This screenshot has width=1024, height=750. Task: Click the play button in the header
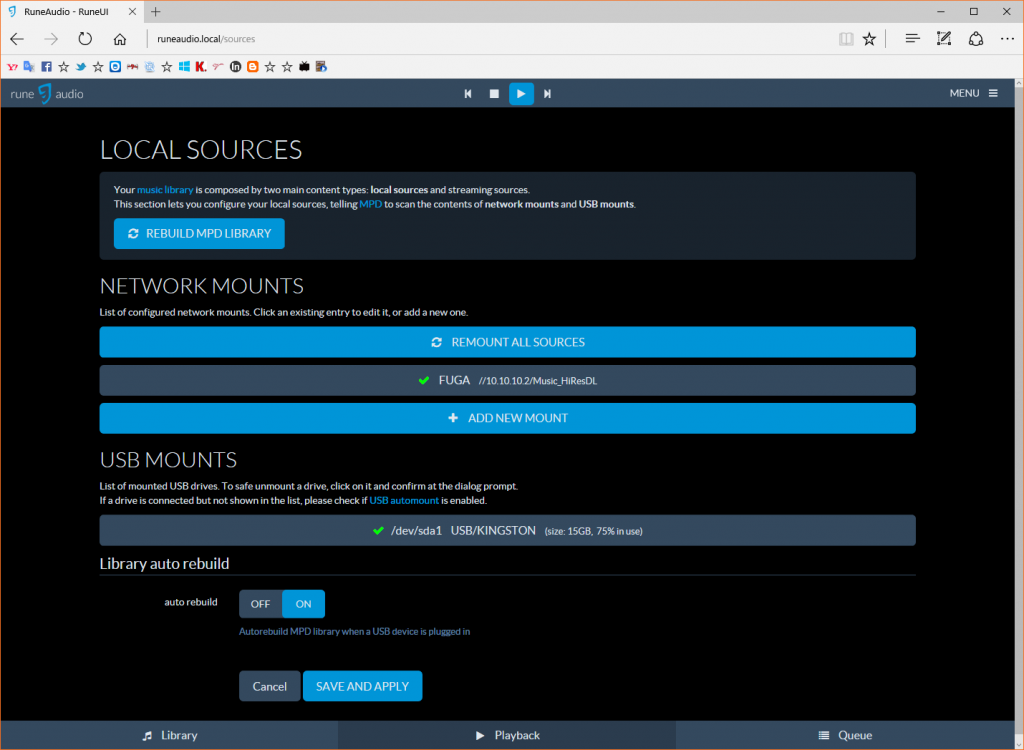[521, 93]
